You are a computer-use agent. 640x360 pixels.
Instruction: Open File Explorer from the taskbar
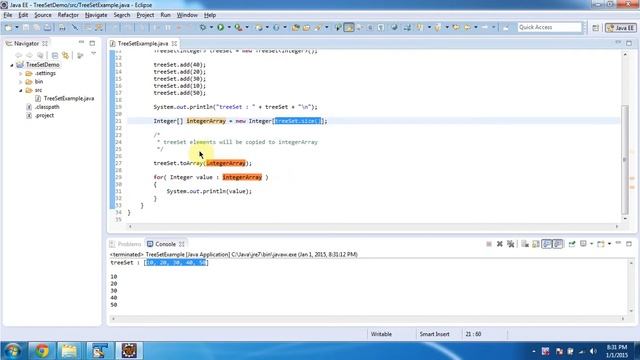point(69,351)
